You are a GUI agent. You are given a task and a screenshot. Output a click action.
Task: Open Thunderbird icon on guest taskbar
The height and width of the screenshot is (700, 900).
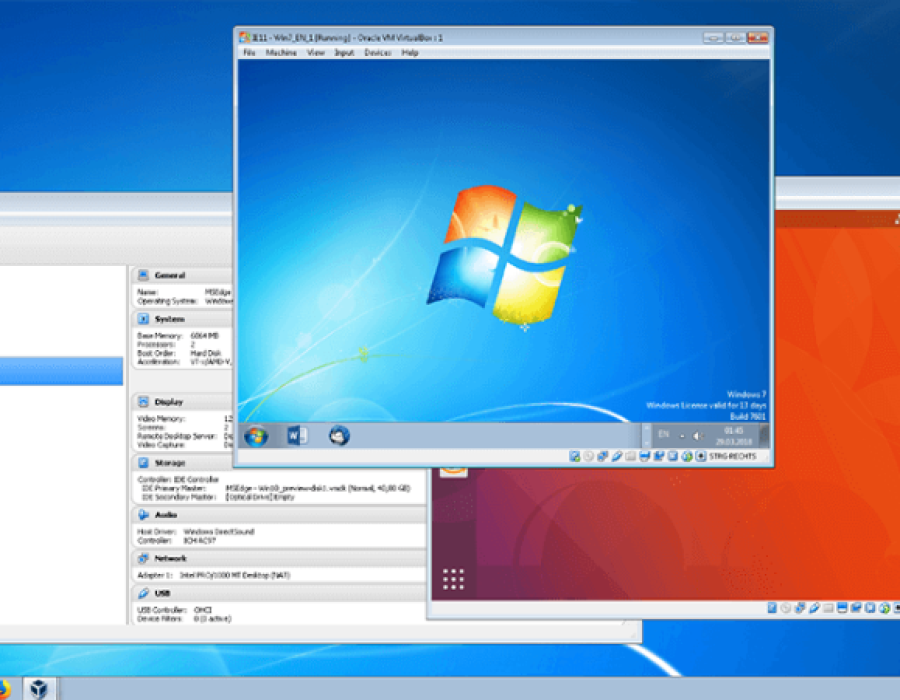(339, 435)
